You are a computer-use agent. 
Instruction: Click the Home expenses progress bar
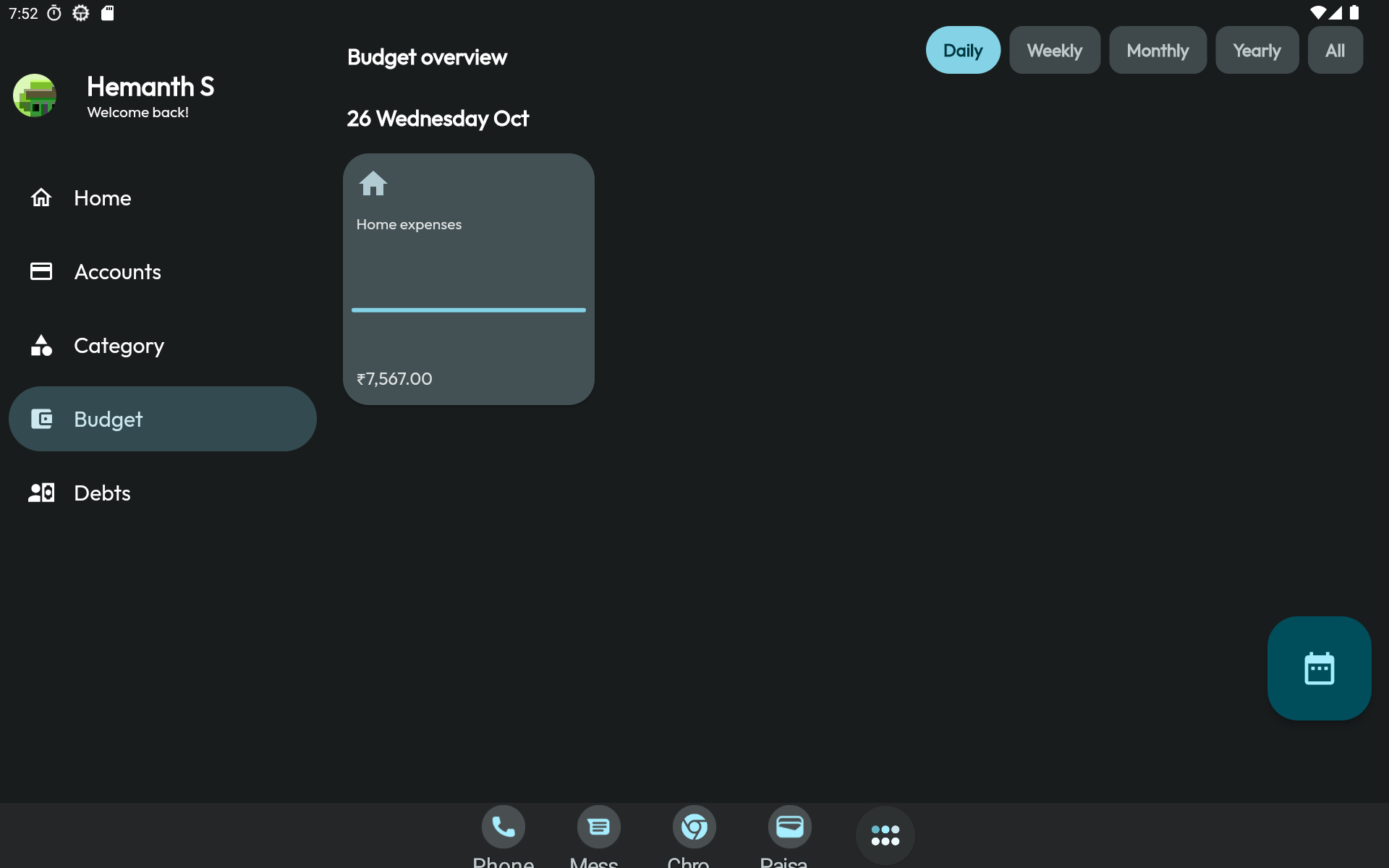click(x=468, y=310)
